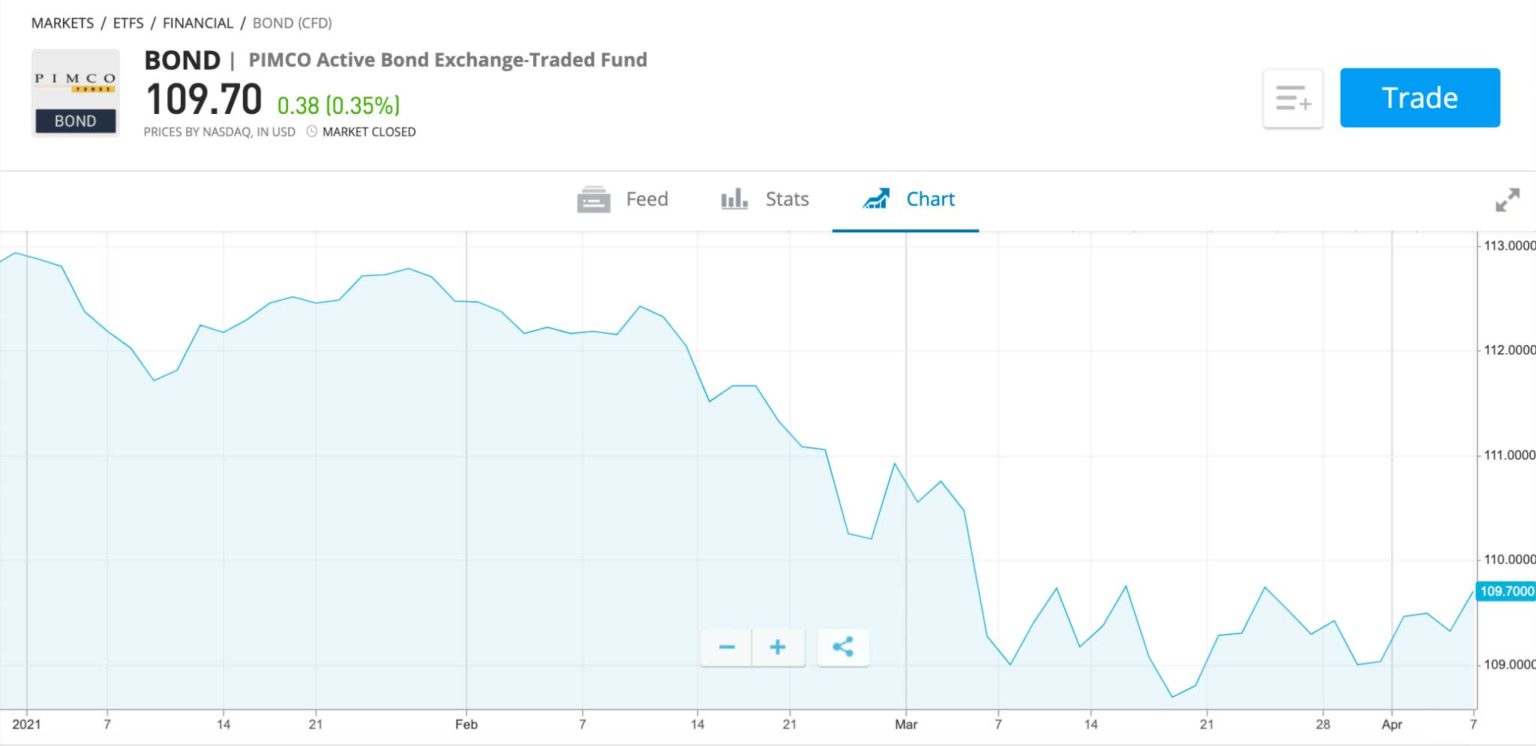Switch to the Stats tab
The width and height of the screenshot is (1536, 746).
(x=785, y=199)
